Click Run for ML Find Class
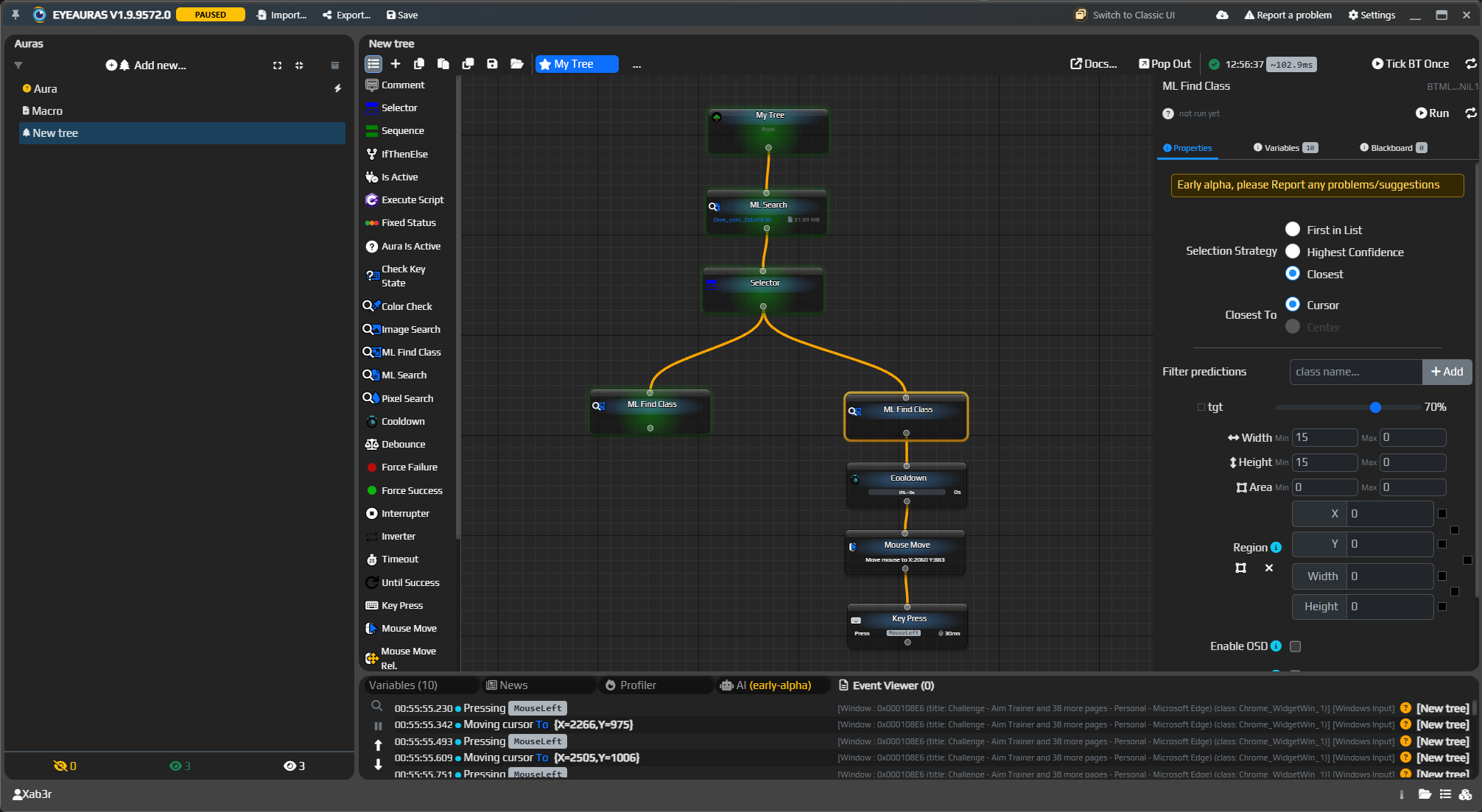The height and width of the screenshot is (812, 1482). click(x=1432, y=113)
